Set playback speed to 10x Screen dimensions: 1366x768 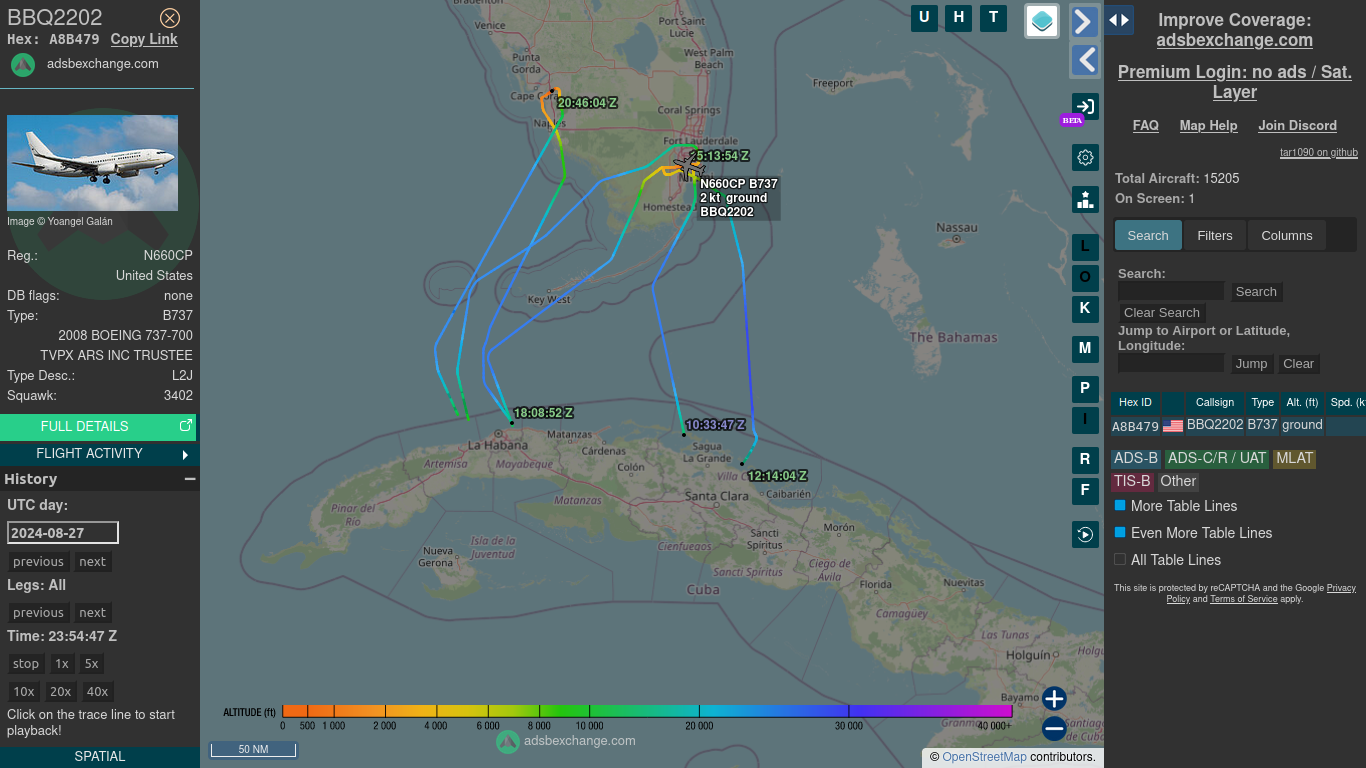[x=24, y=692]
